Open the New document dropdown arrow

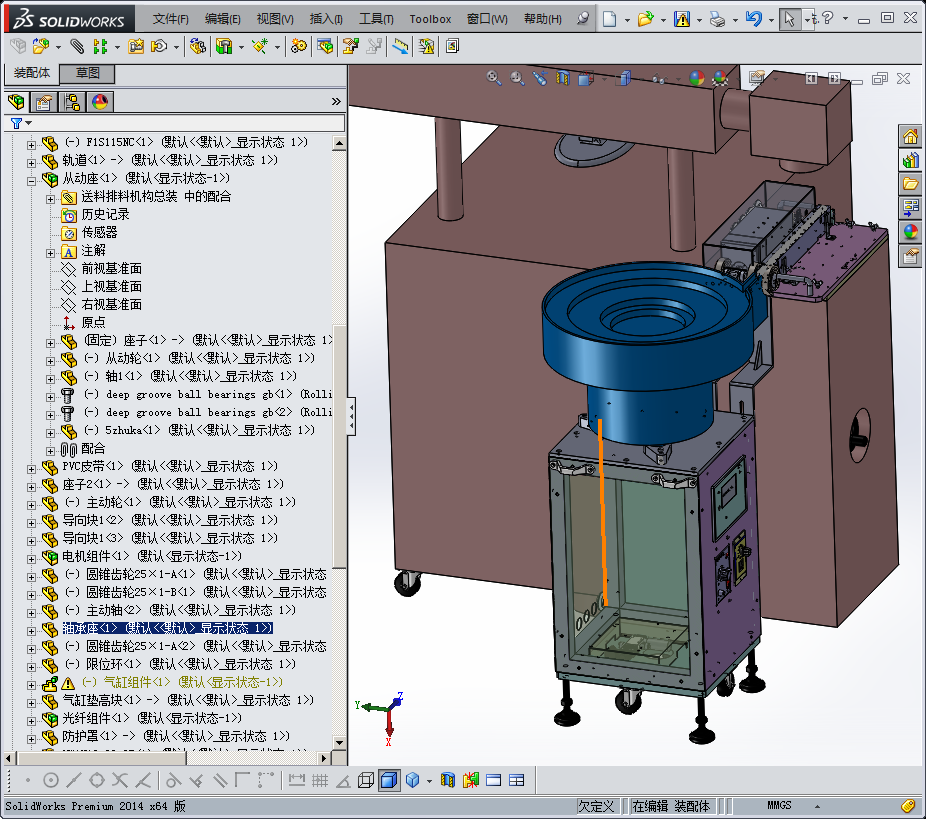pyautogui.click(x=627, y=19)
